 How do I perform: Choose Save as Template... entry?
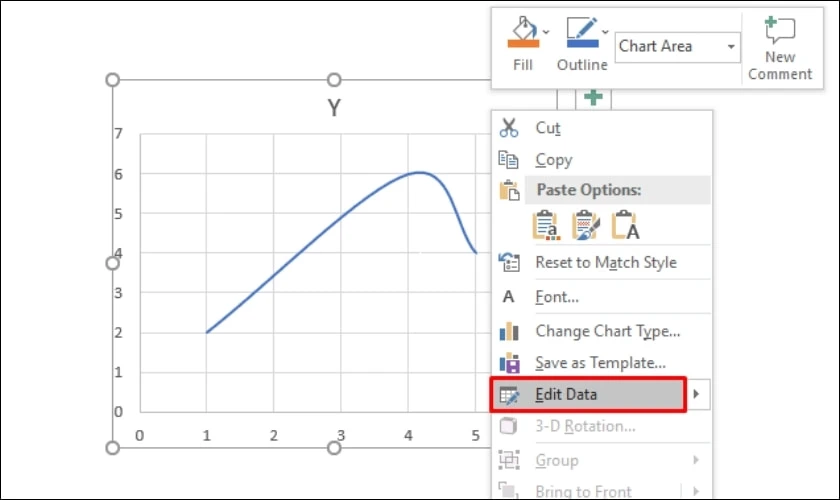602,363
